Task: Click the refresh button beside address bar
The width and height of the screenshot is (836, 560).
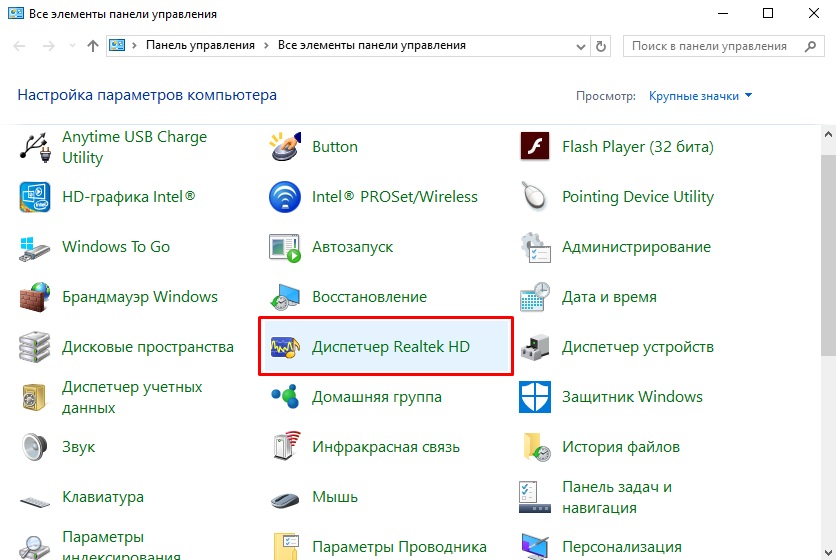Action: pyautogui.click(x=601, y=46)
